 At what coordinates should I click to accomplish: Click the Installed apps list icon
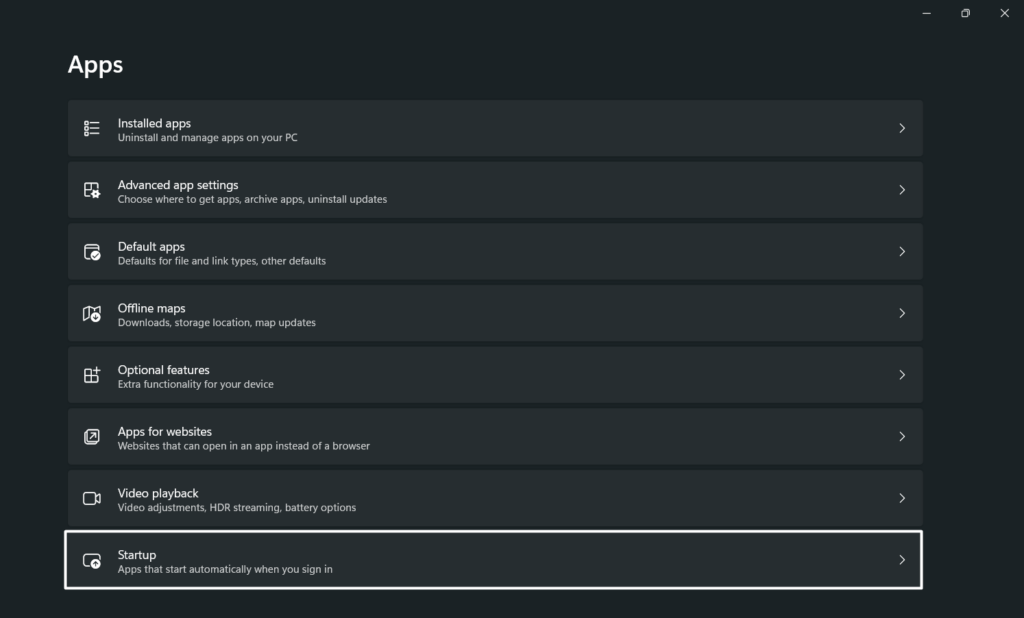click(x=92, y=128)
